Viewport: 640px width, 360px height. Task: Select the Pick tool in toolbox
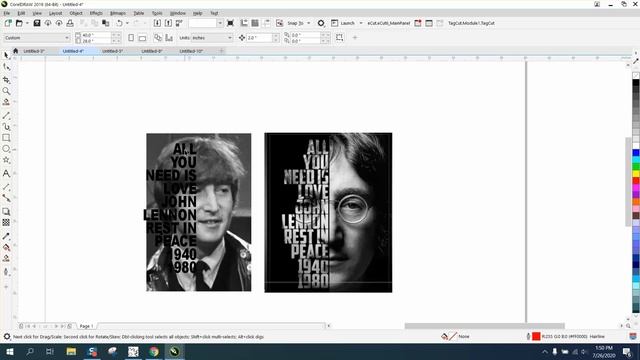pos(6,55)
